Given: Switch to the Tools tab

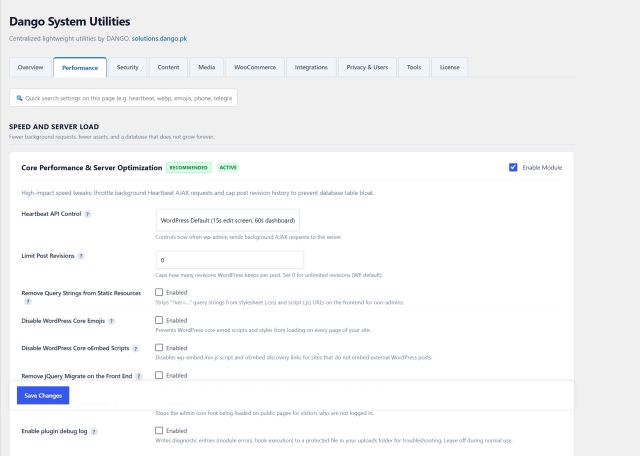Looking at the screenshot, I should (x=414, y=67).
